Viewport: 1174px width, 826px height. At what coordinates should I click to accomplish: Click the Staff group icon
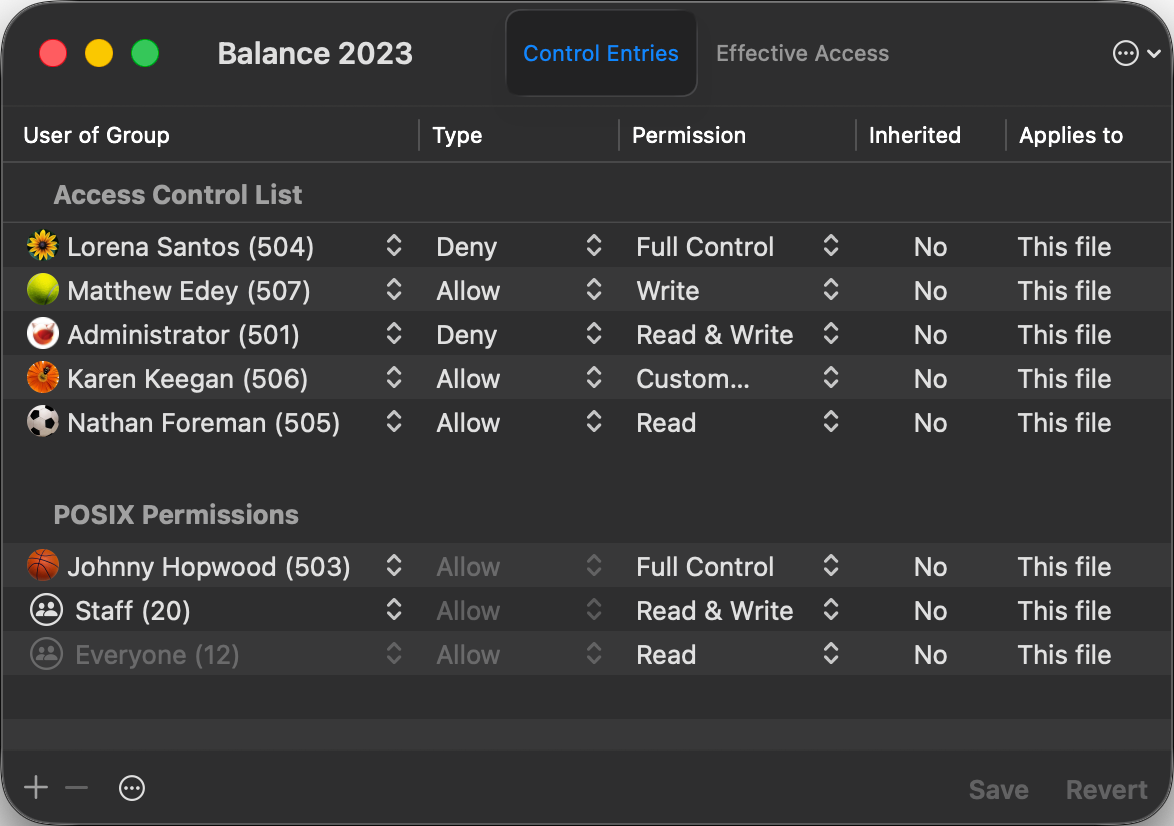point(46,610)
